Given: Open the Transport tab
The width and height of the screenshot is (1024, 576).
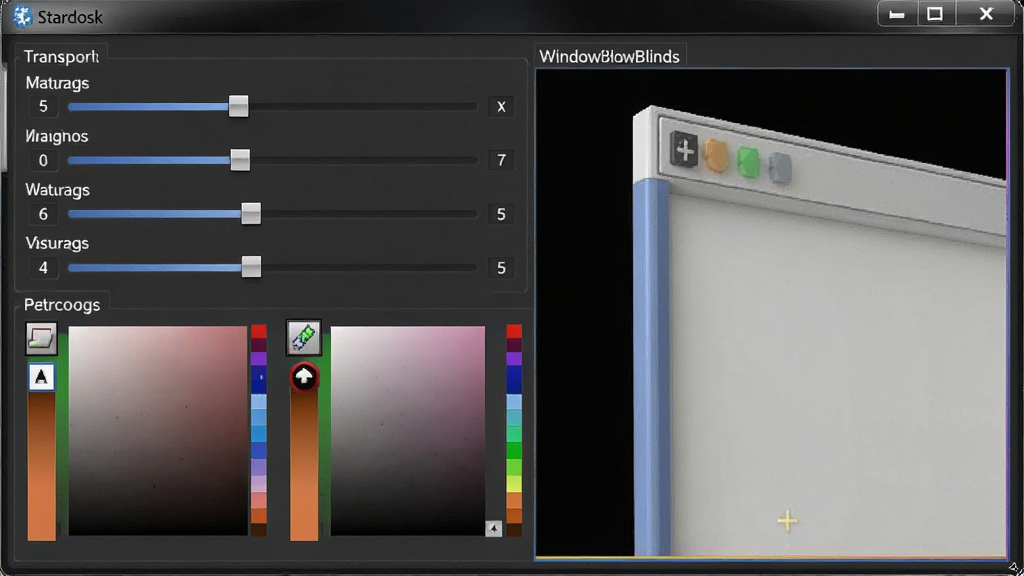Looking at the screenshot, I should [61, 57].
